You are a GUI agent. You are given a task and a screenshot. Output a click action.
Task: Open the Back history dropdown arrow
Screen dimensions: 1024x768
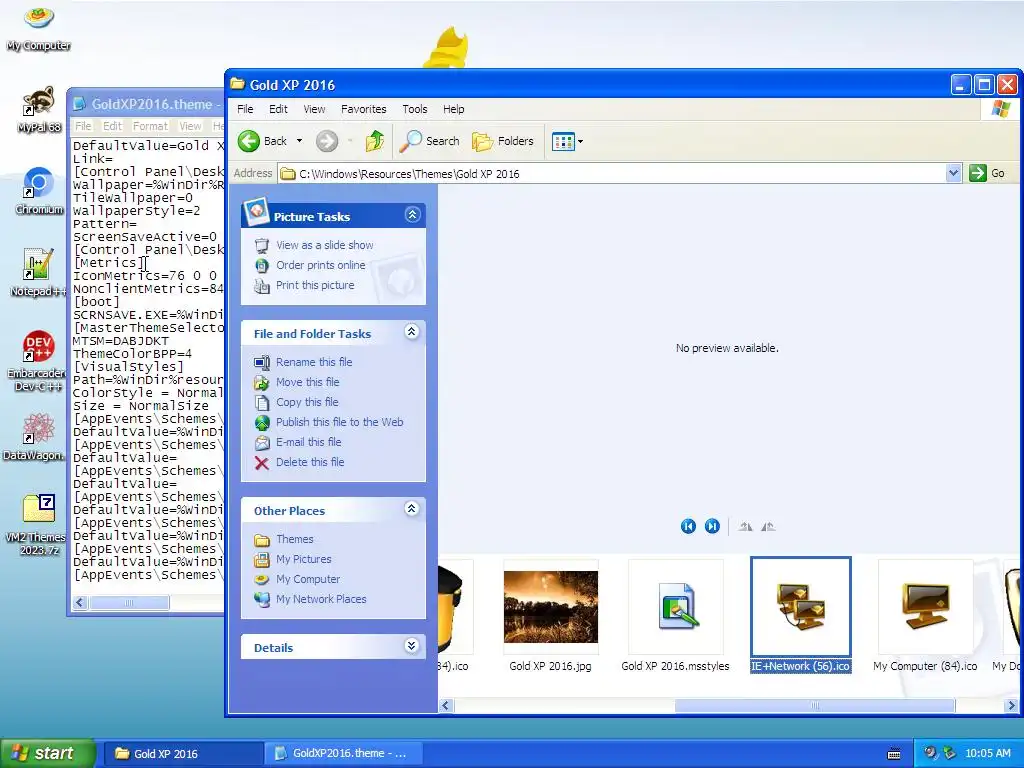[299, 141]
